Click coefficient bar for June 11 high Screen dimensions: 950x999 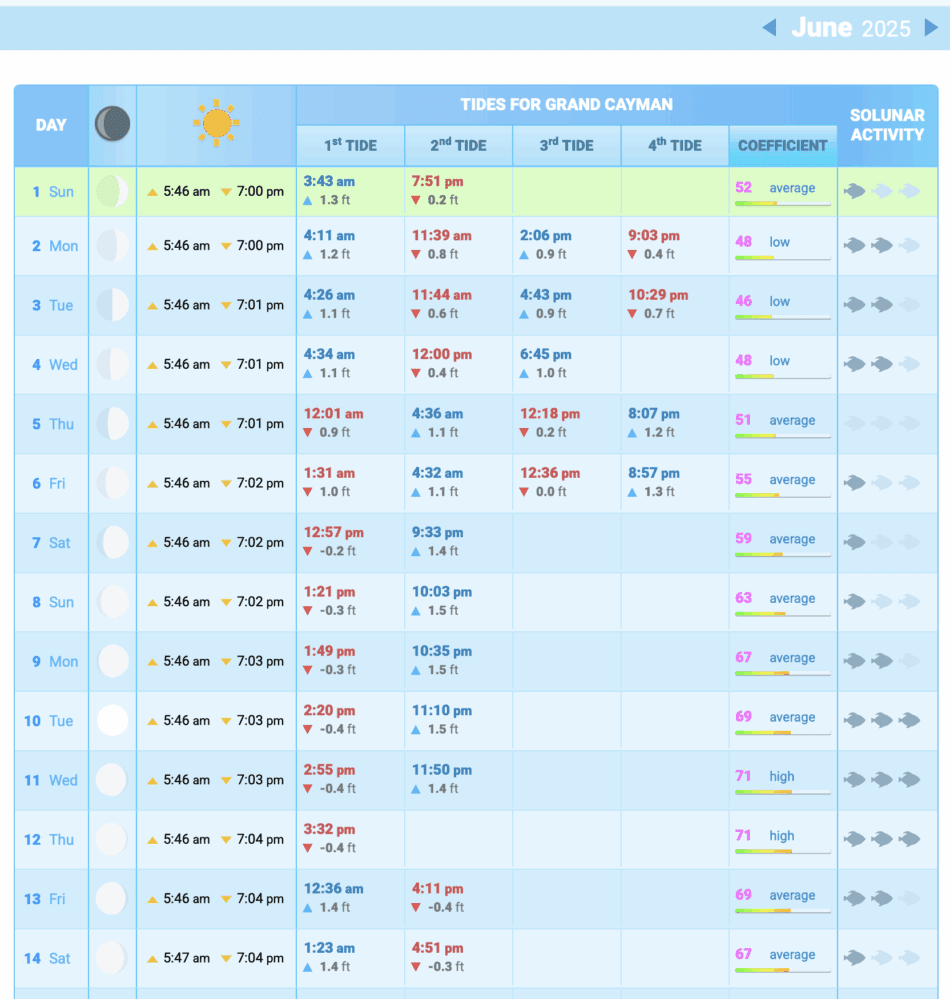[782, 793]
